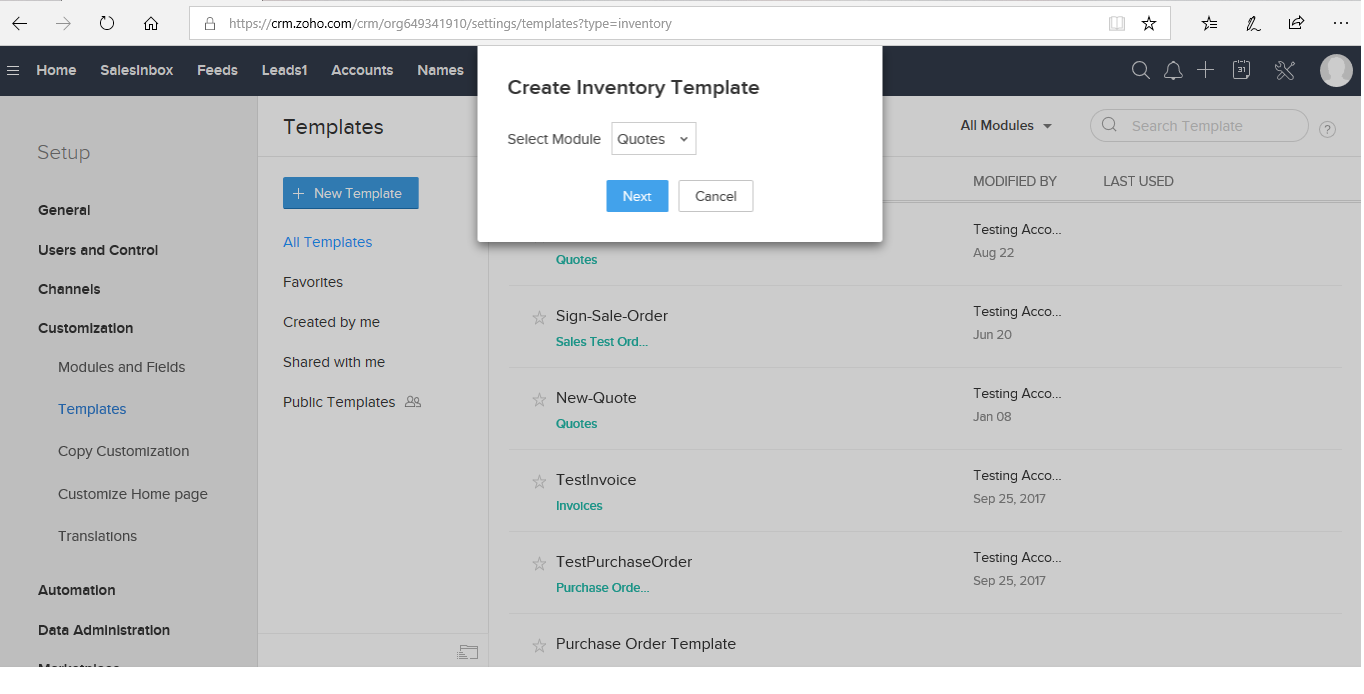Expand the Automation setup section

coord(77,590)
